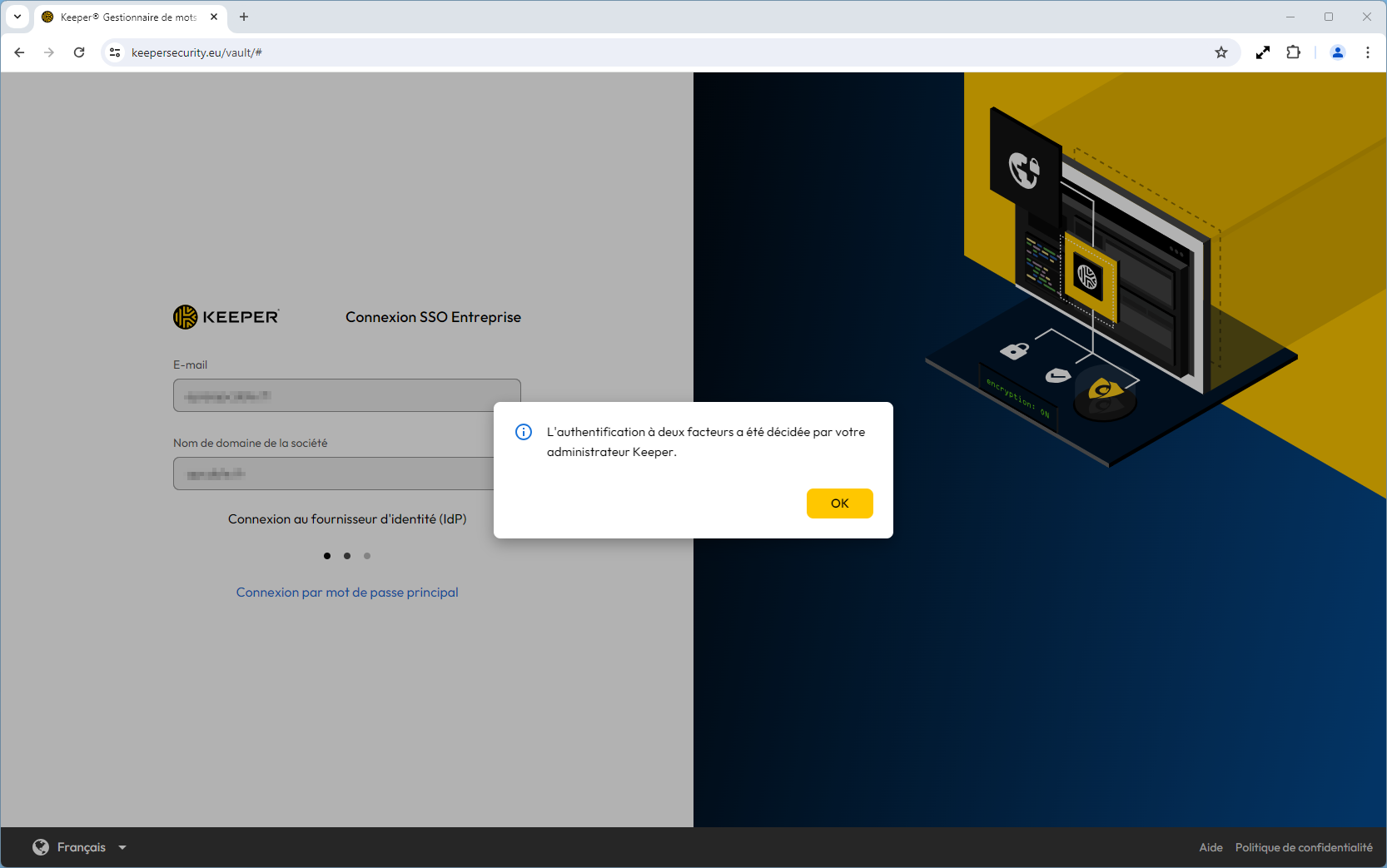
Task: Click the blue info icon in dialog
Action: point(524,432)
